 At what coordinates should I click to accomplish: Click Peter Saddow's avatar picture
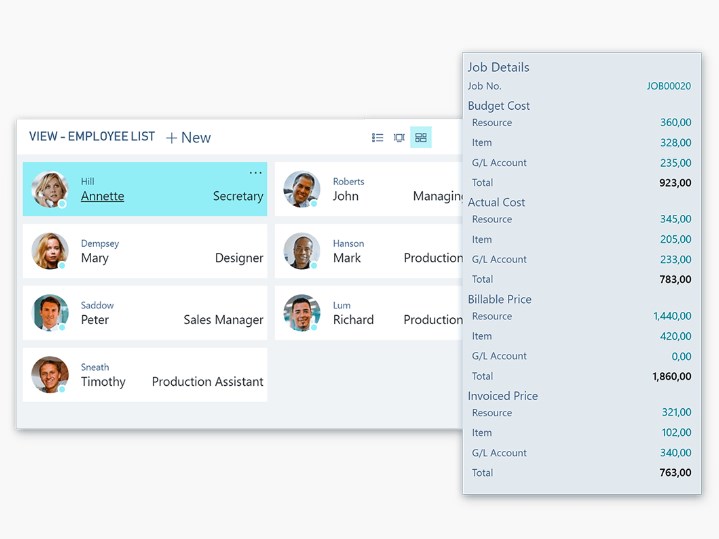pos(49,313)
